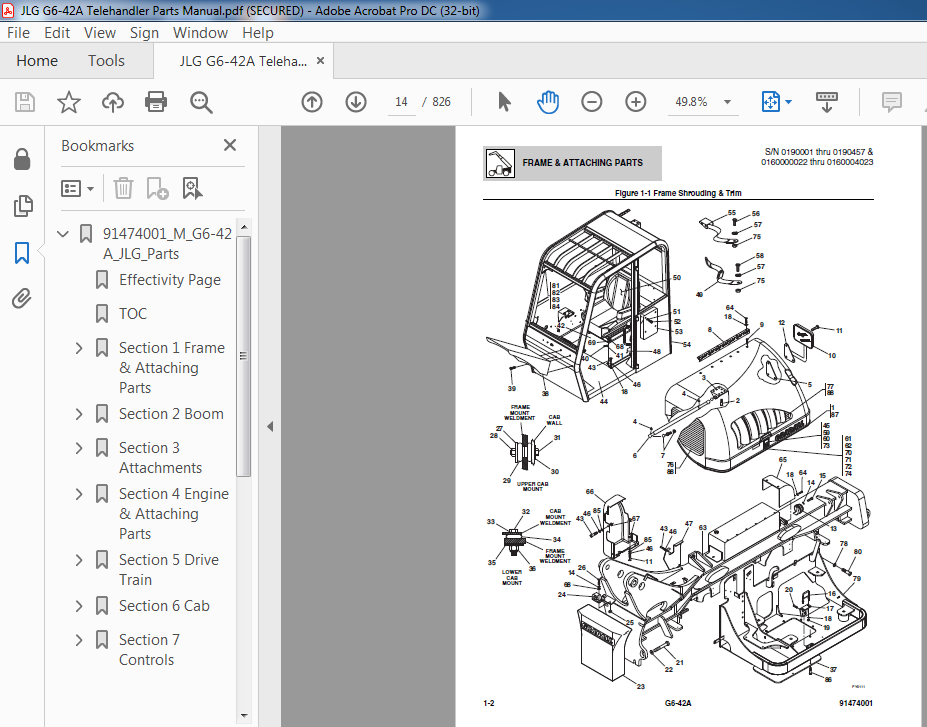Jump to Section 6 Cab bookmark

pyautogui.click(x=164, y=606)
